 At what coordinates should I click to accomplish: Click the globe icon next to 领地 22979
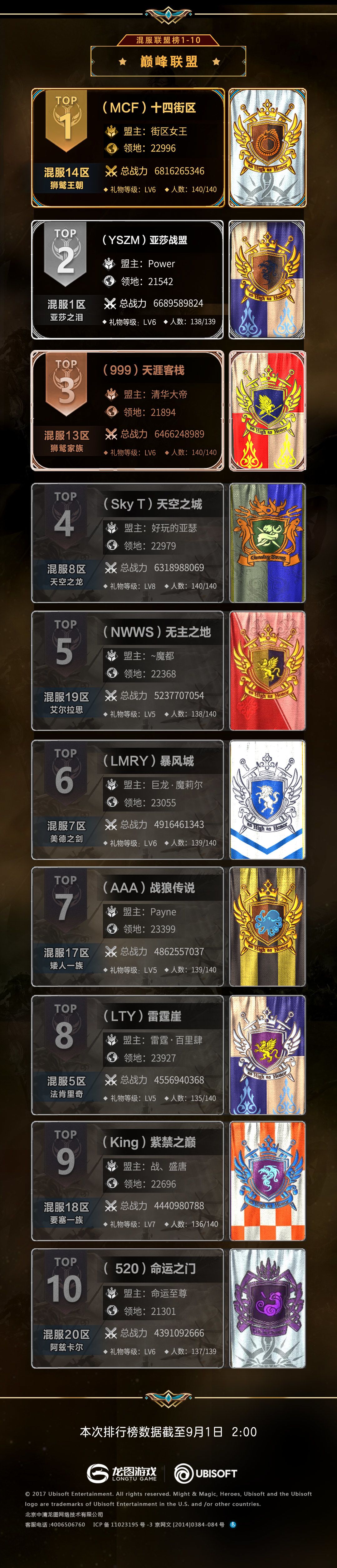[x=111, y=545]
